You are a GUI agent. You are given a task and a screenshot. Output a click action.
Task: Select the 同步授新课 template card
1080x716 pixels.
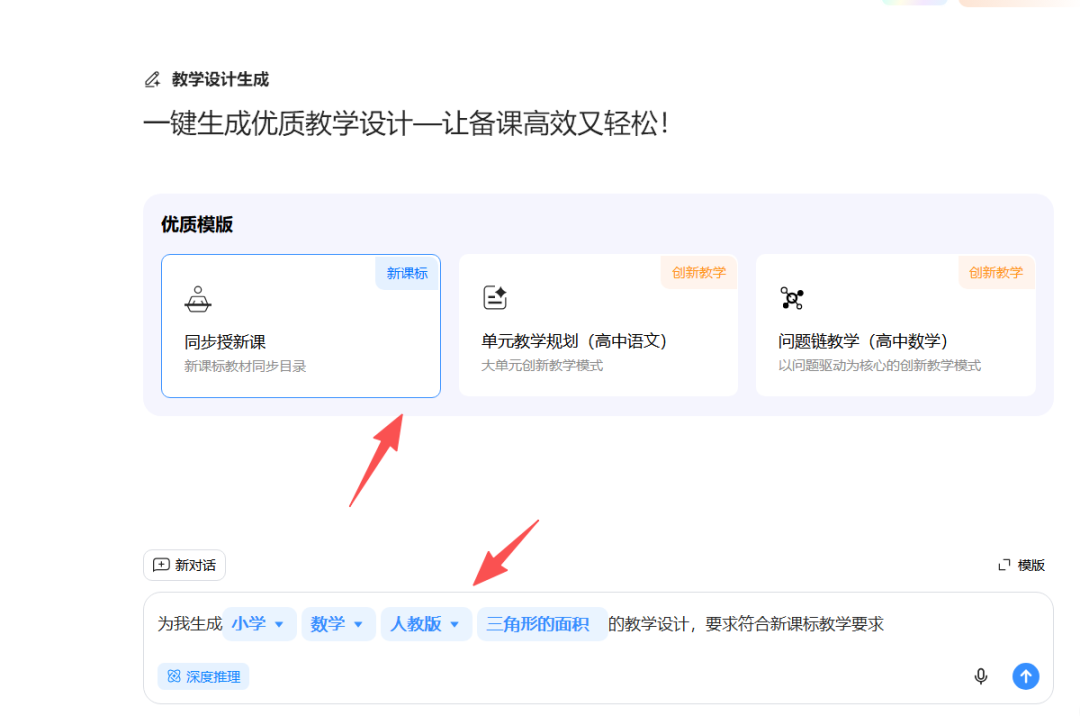click(x=300, y=326)
